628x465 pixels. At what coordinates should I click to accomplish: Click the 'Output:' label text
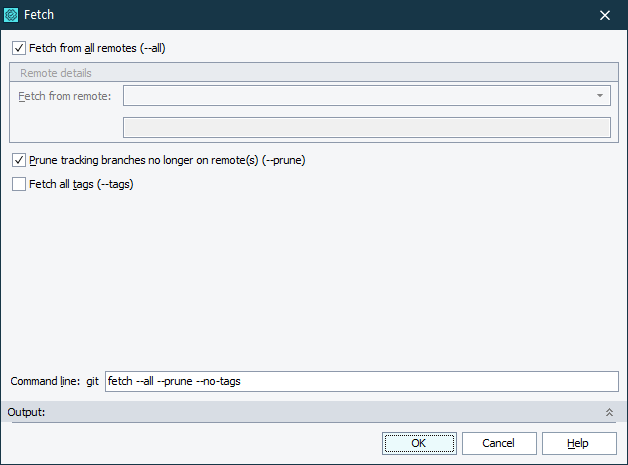(26, 412)
